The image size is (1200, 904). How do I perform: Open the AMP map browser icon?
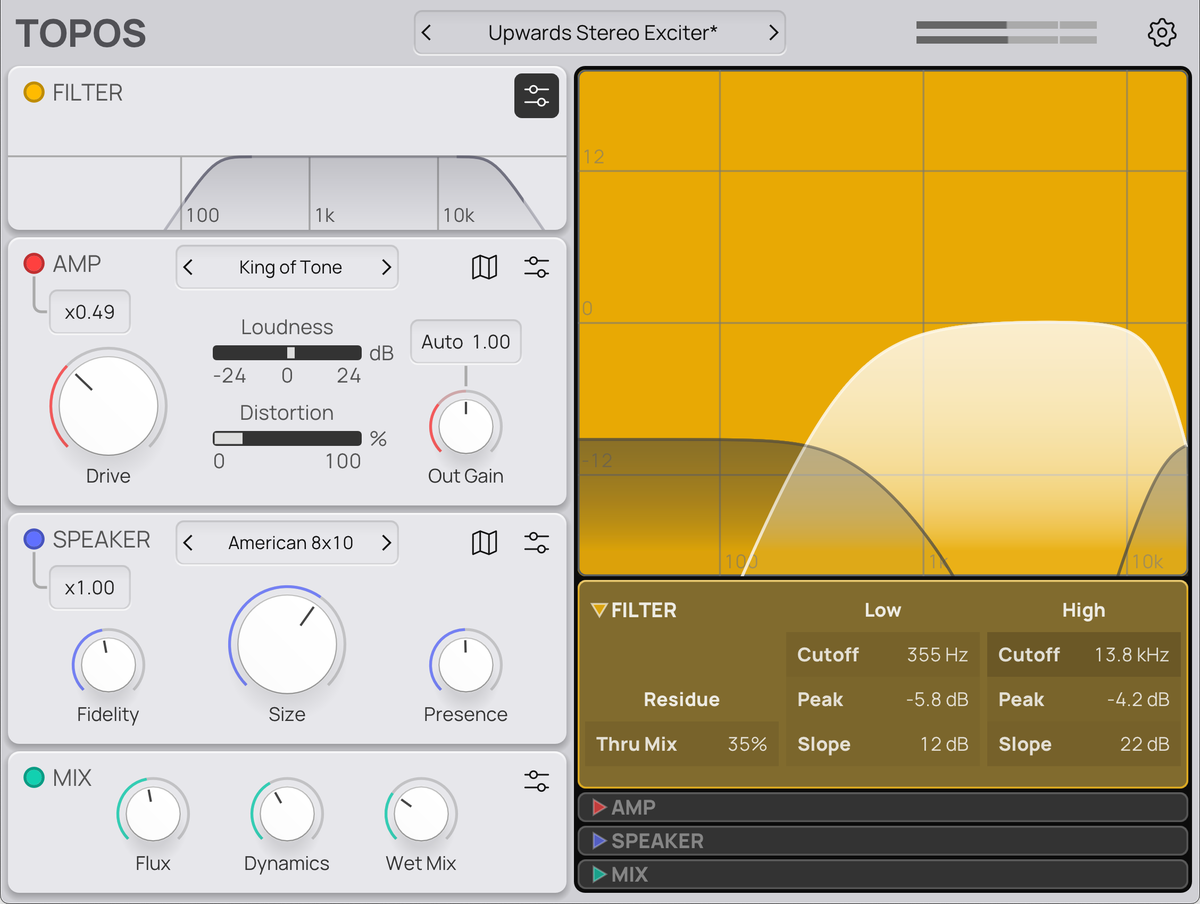485,267
